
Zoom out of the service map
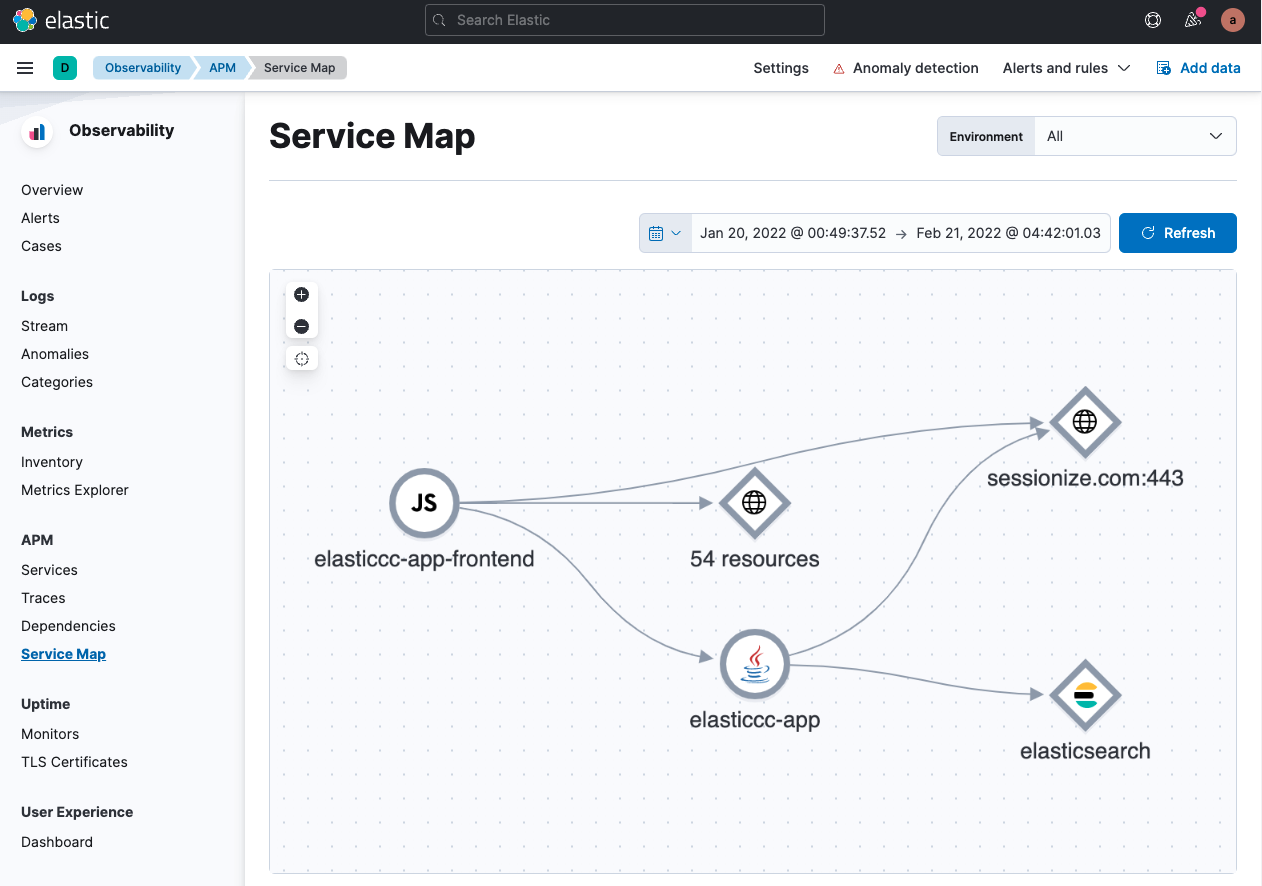(301, 327)
